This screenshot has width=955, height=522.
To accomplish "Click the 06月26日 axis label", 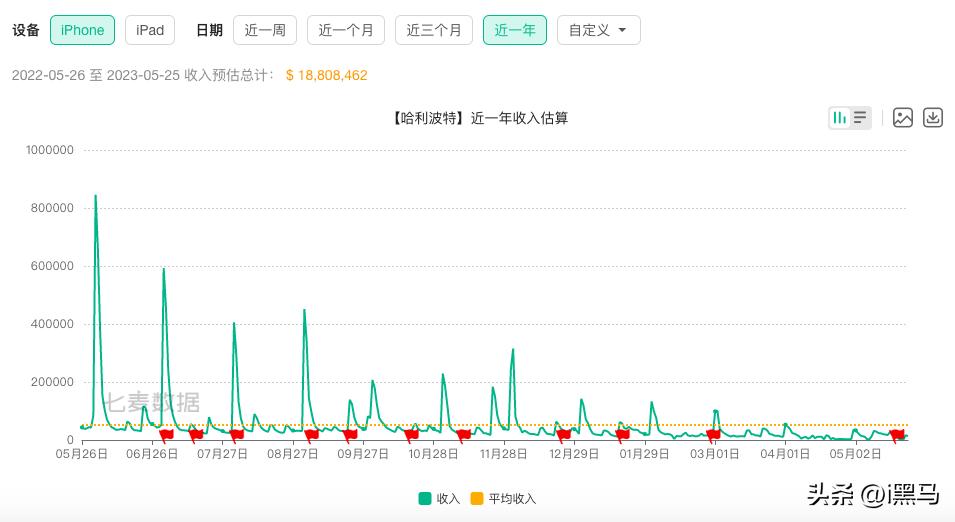I will (x=152, y=454).
